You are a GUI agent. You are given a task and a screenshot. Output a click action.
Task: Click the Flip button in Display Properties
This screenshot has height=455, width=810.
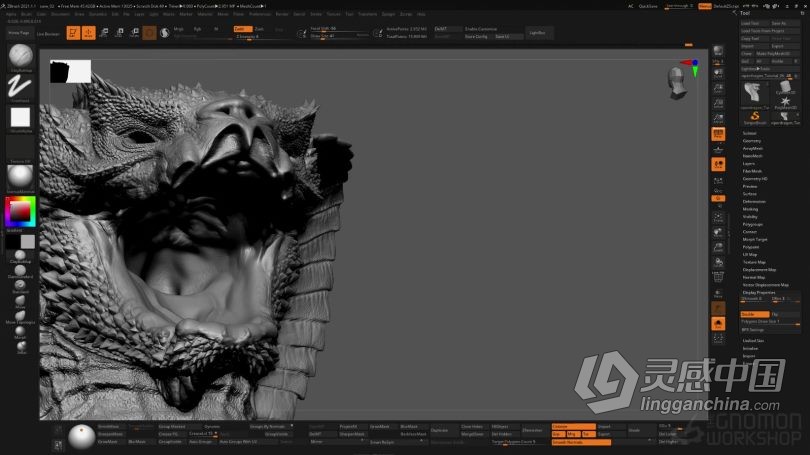point(785,314)
